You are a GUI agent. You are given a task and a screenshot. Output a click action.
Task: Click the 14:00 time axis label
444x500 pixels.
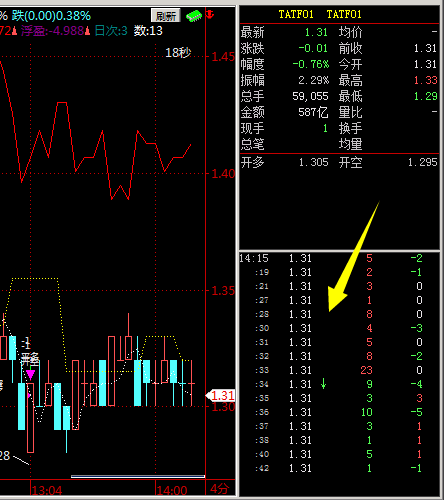pos(172,491)
